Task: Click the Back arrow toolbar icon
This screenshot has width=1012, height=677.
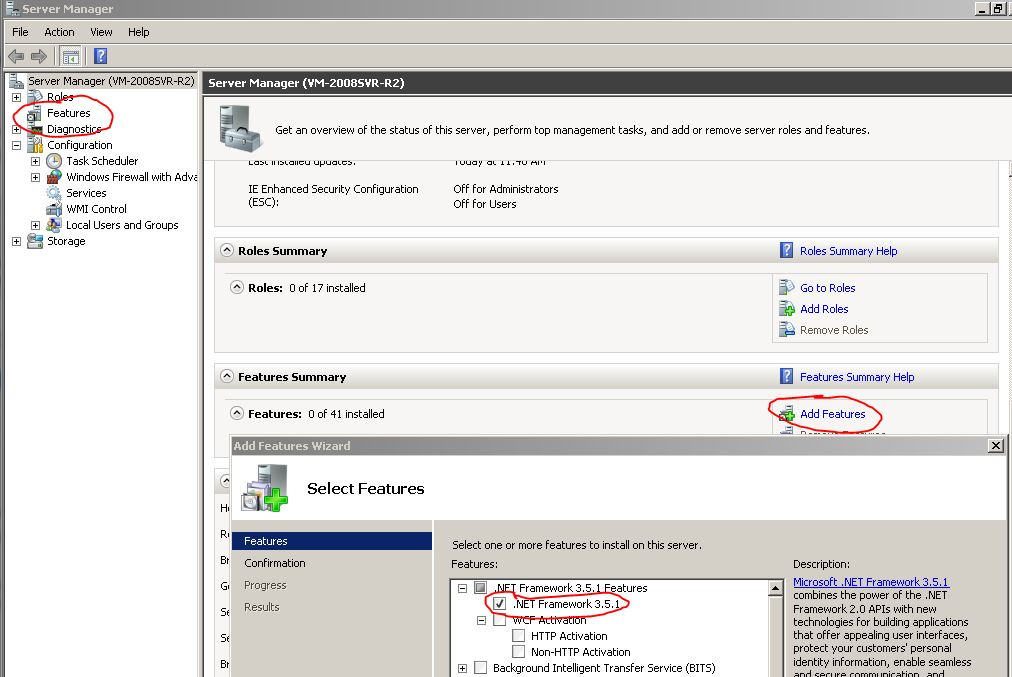Action: click(x=16, y=56)
